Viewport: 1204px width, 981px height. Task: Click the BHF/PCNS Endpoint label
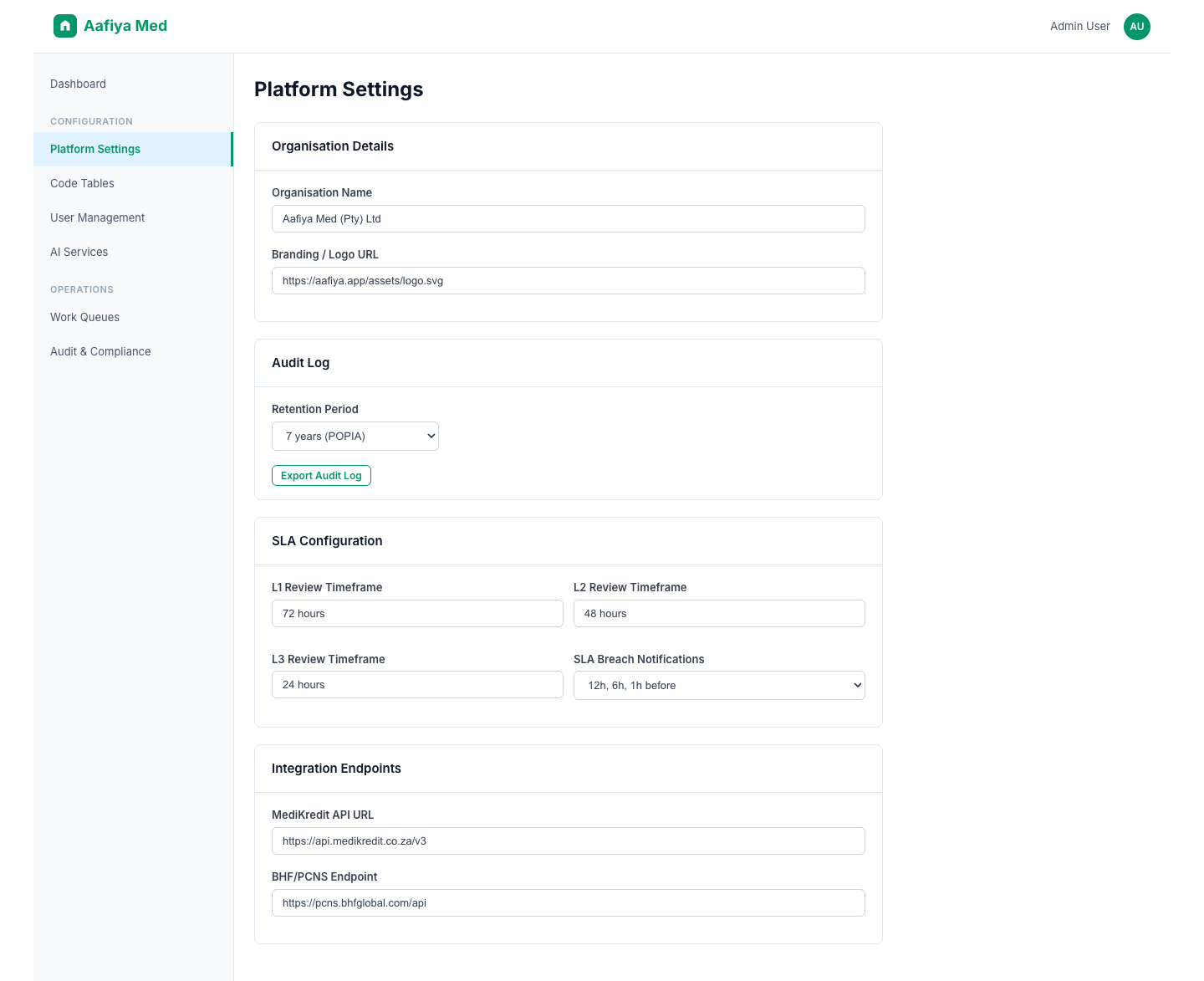pyautogui.click(x=324, y=876)
